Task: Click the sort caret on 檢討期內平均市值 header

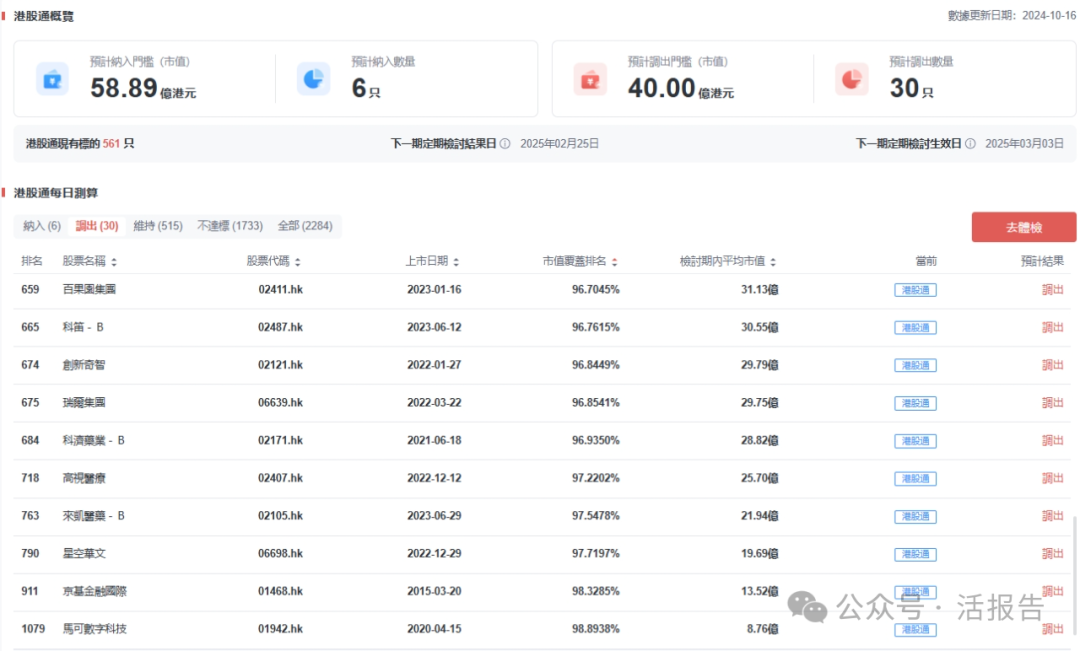Action: pos(773,260)
